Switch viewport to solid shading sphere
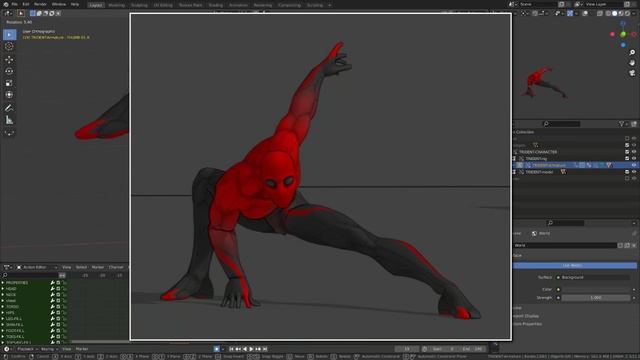The width and height of the screenshot is (640, 360). pyautogui.click(x=614, y=13)
